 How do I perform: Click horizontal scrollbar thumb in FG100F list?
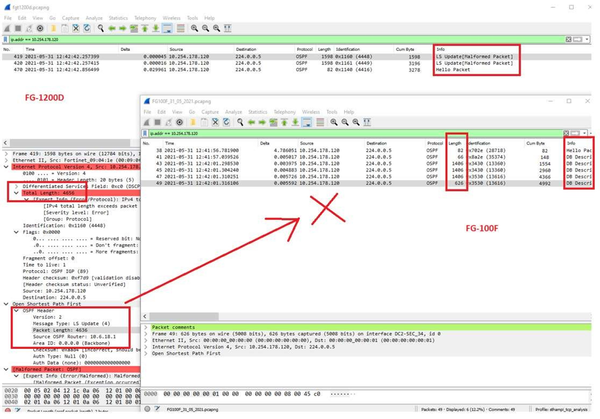pyautogui.click(x=184, y=316)
